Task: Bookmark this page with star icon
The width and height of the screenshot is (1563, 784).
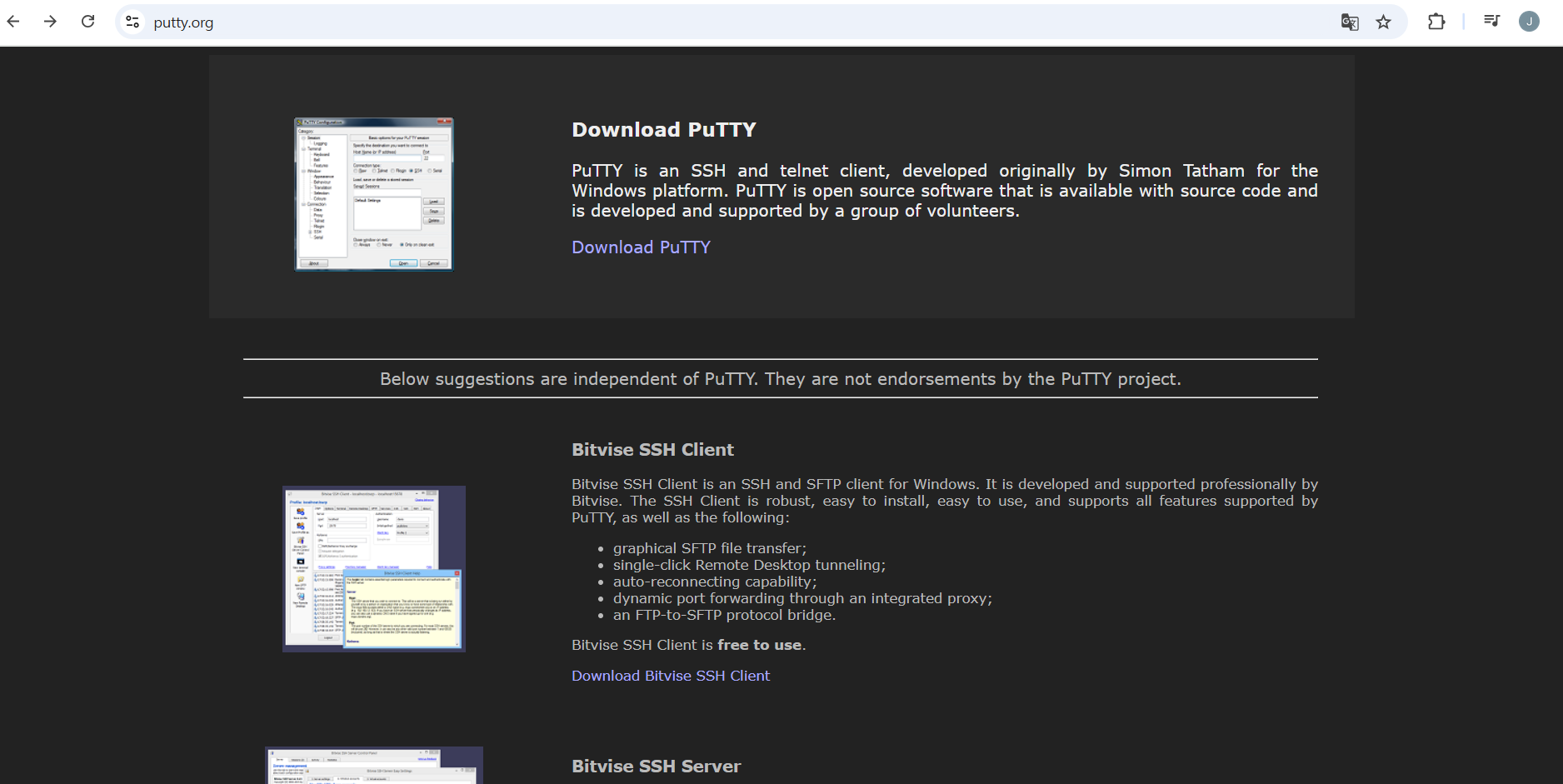Action: (1384, 22)
